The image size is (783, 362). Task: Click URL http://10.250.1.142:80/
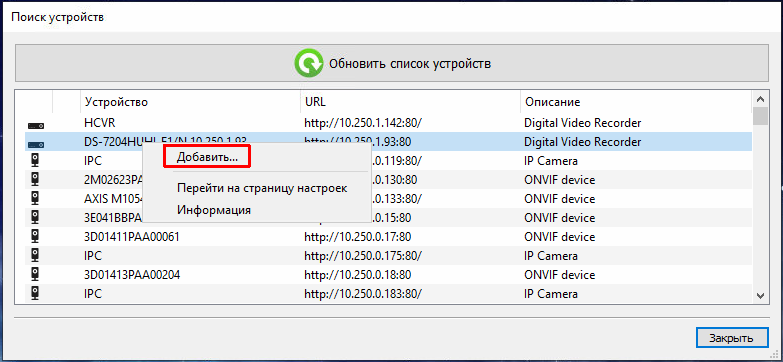363,123
